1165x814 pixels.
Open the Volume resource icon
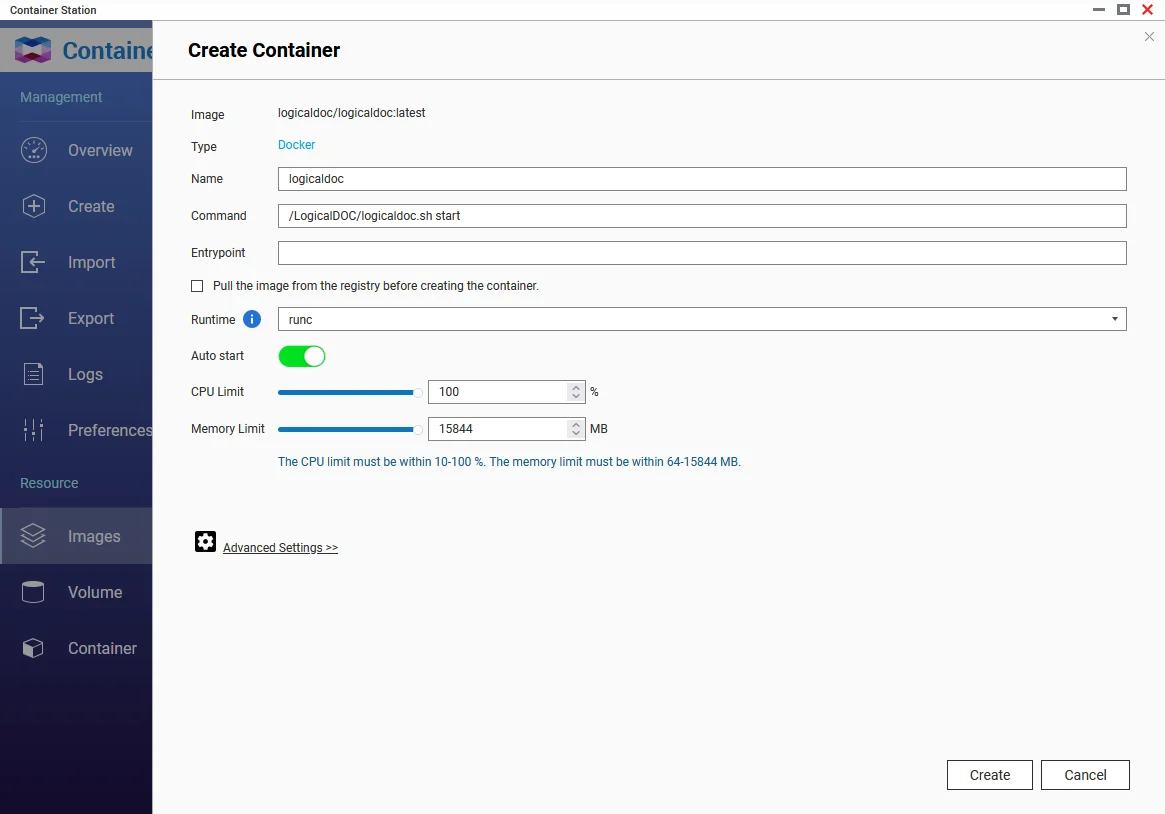33,592
